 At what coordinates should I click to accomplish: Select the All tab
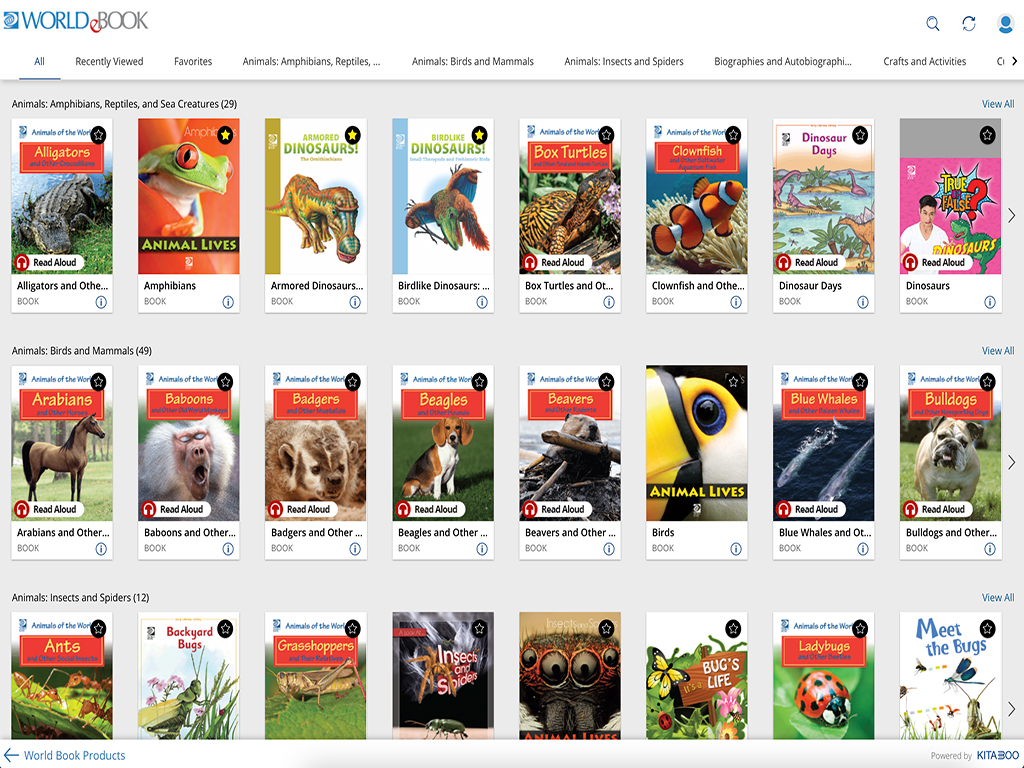pos(39,61)
